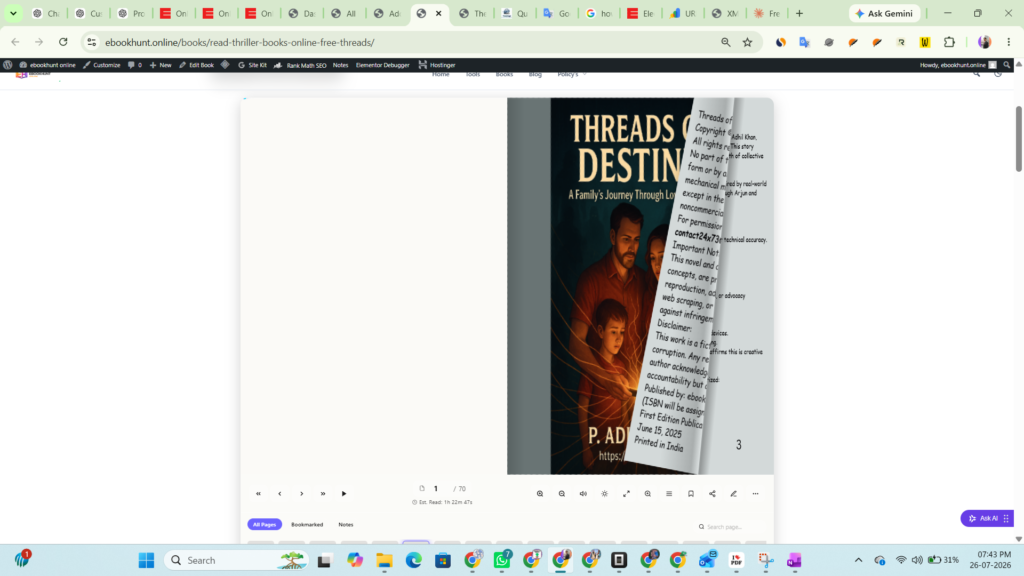Go back in browser history
The width and height of the screenshot is (1024, 576).
15,42
